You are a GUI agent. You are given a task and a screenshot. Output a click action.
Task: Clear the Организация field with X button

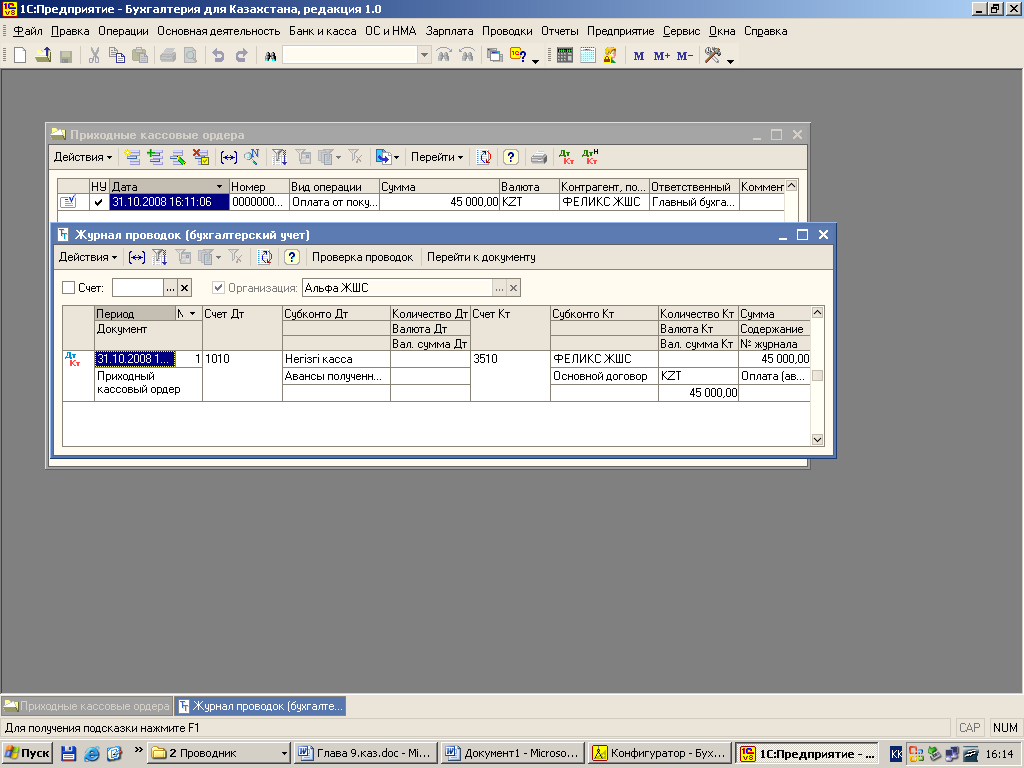point(514,288)
